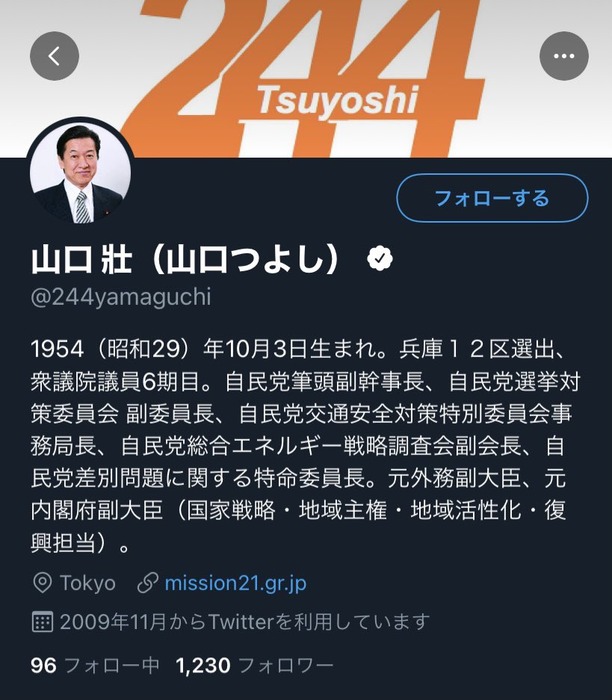View the 96 フォロー中 following list
612x700 pixels.
click(x=95, y=666)
